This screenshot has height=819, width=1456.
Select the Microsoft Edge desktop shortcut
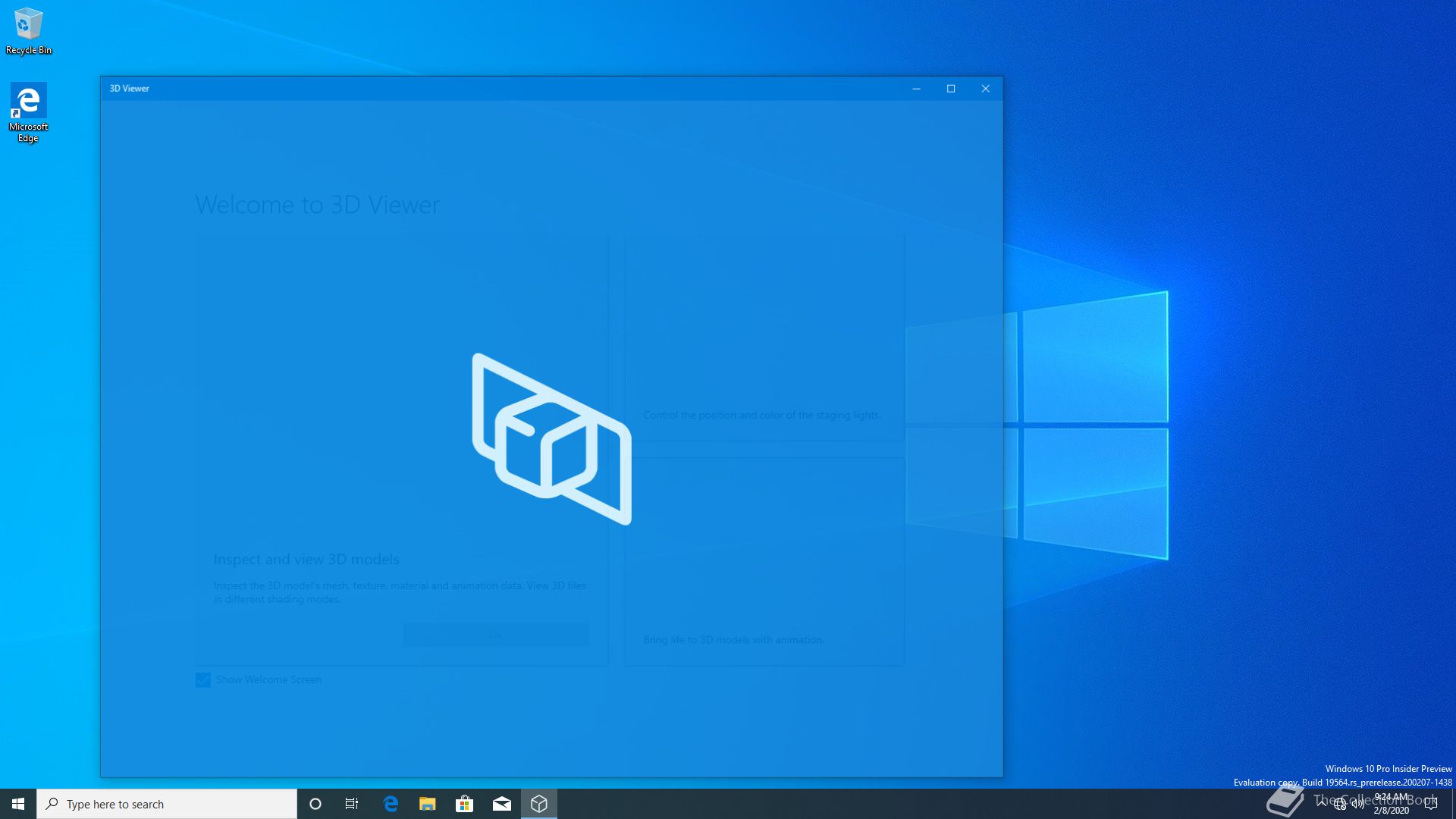click(28, 113)
